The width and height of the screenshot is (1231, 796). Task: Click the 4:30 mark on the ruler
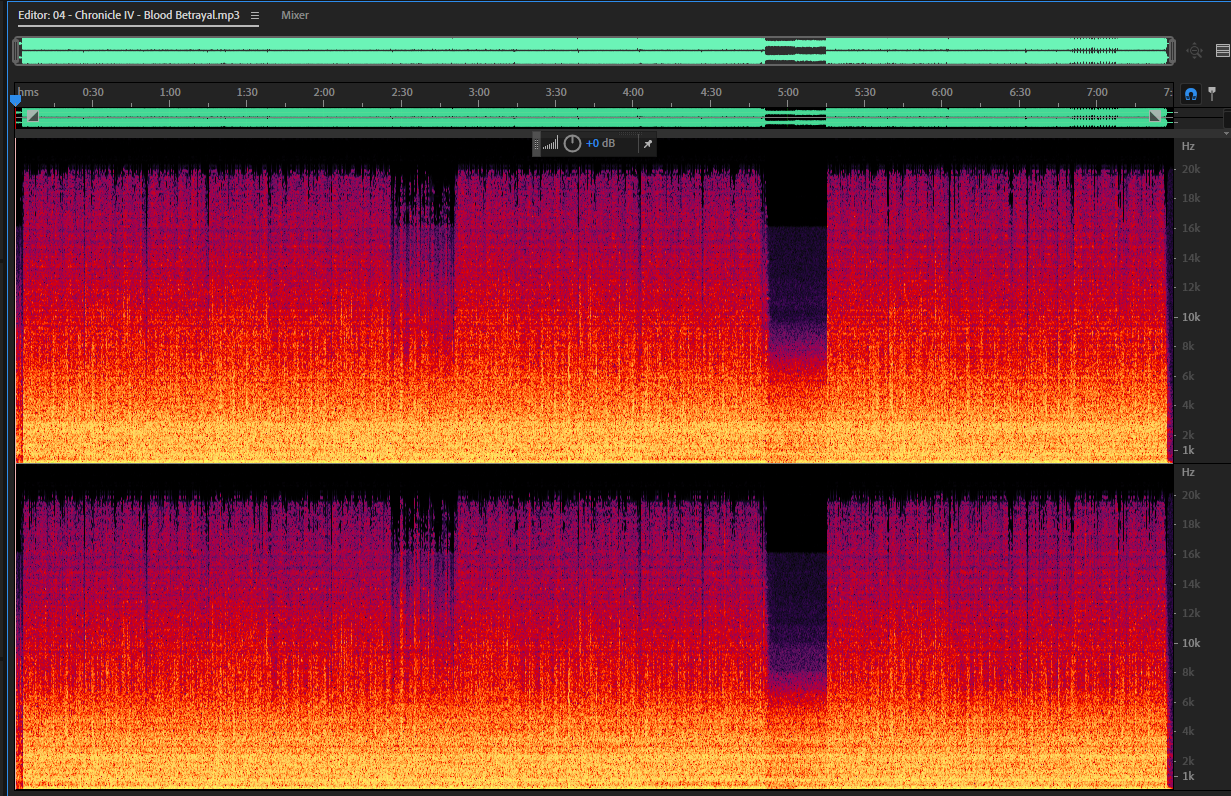(711, 92)
